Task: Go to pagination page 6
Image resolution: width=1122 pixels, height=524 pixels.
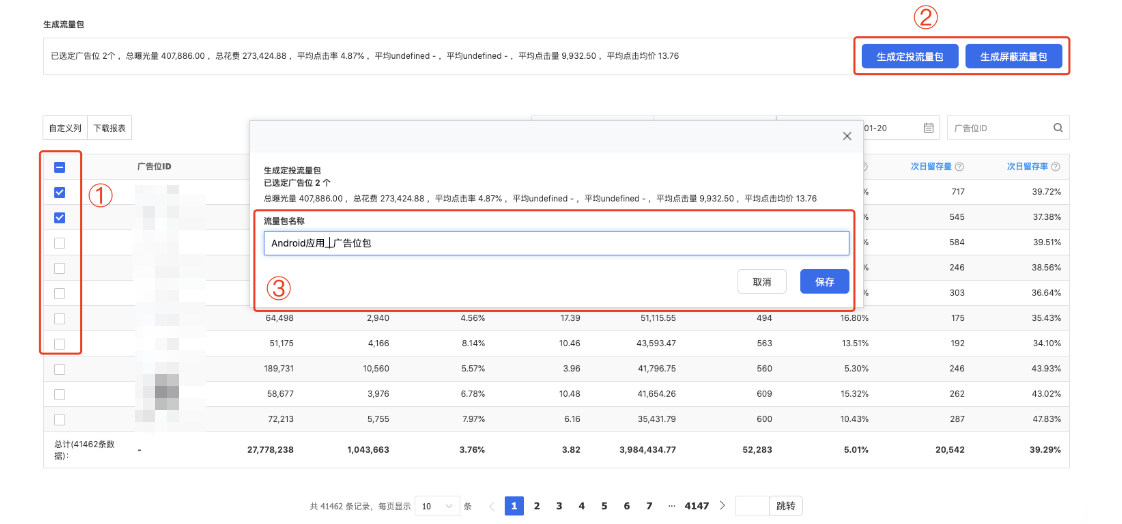Action: pos(627,505)
